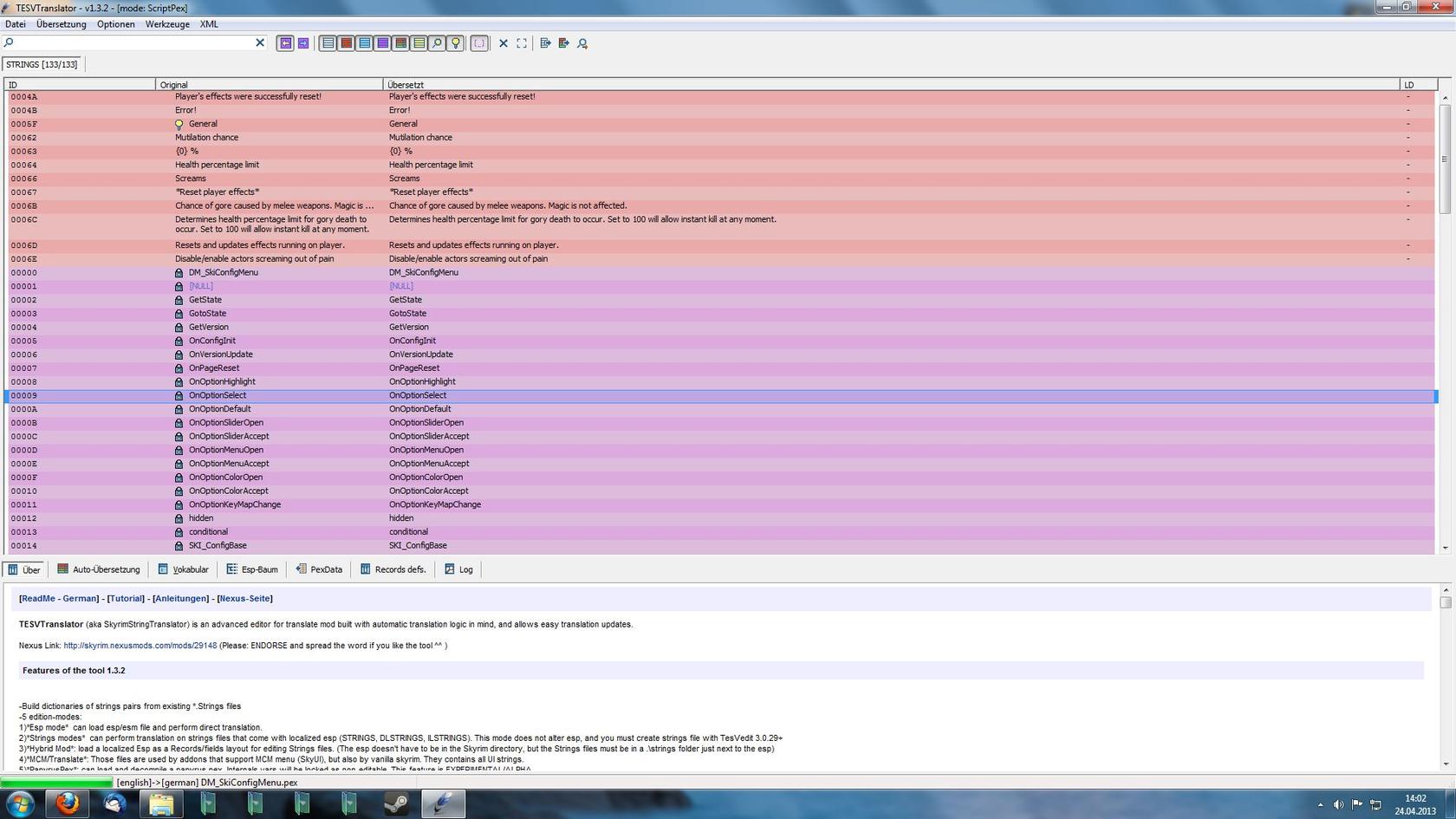Toggle the white all-strings list filter
1456x819 pixels.
[328, 43]
